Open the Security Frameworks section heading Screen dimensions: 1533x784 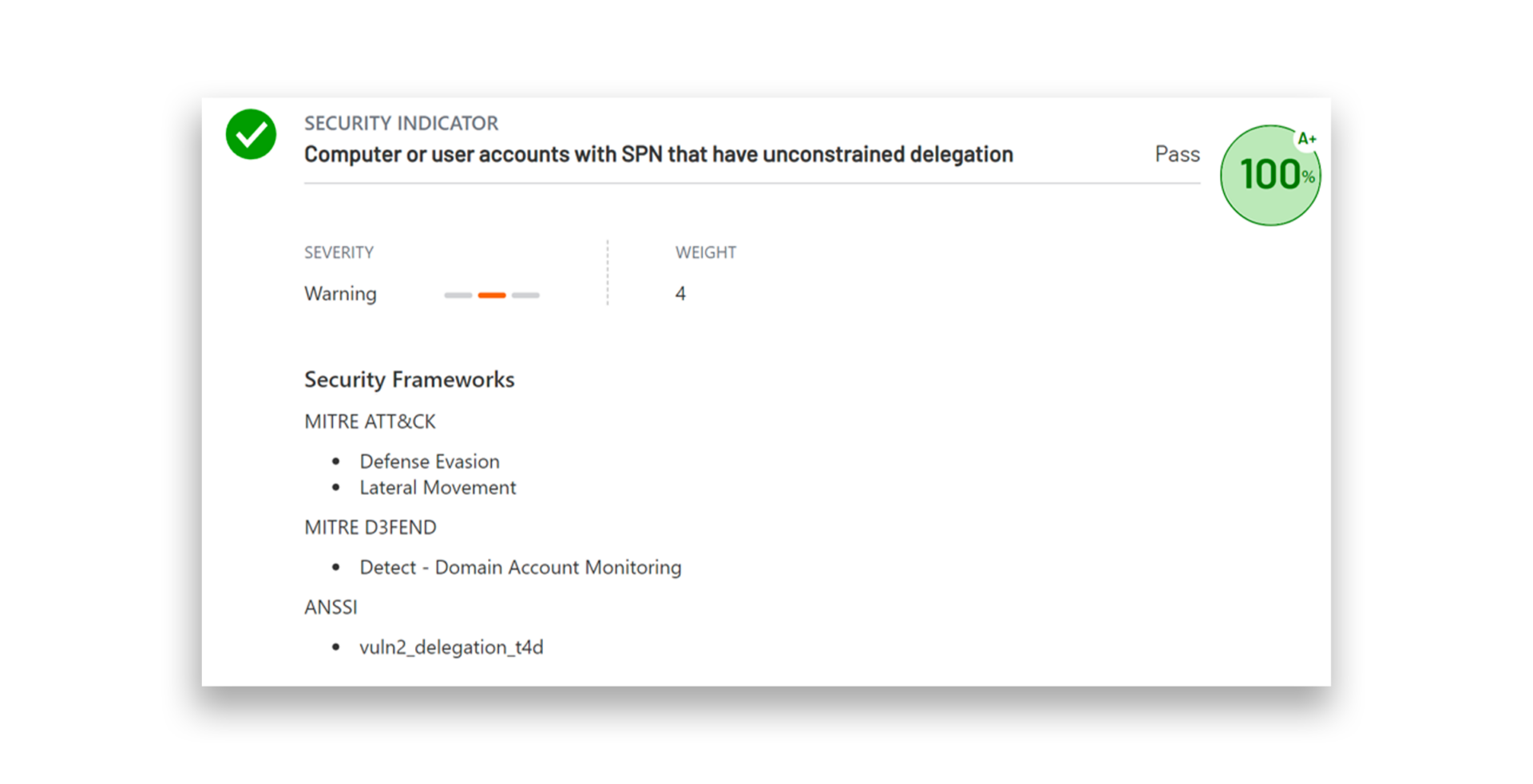pyautogui.click(x=409, y=380)
